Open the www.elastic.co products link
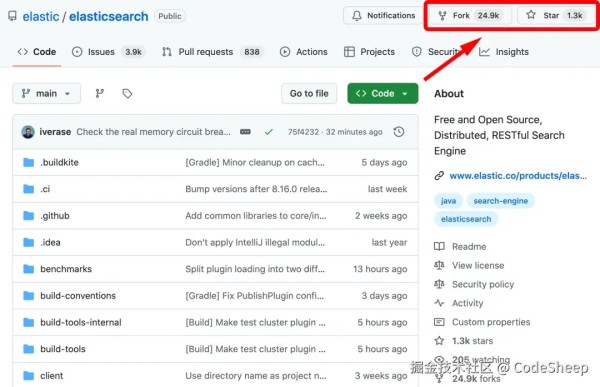The height and width of the screenshot is (387, 600). [517, 176]
